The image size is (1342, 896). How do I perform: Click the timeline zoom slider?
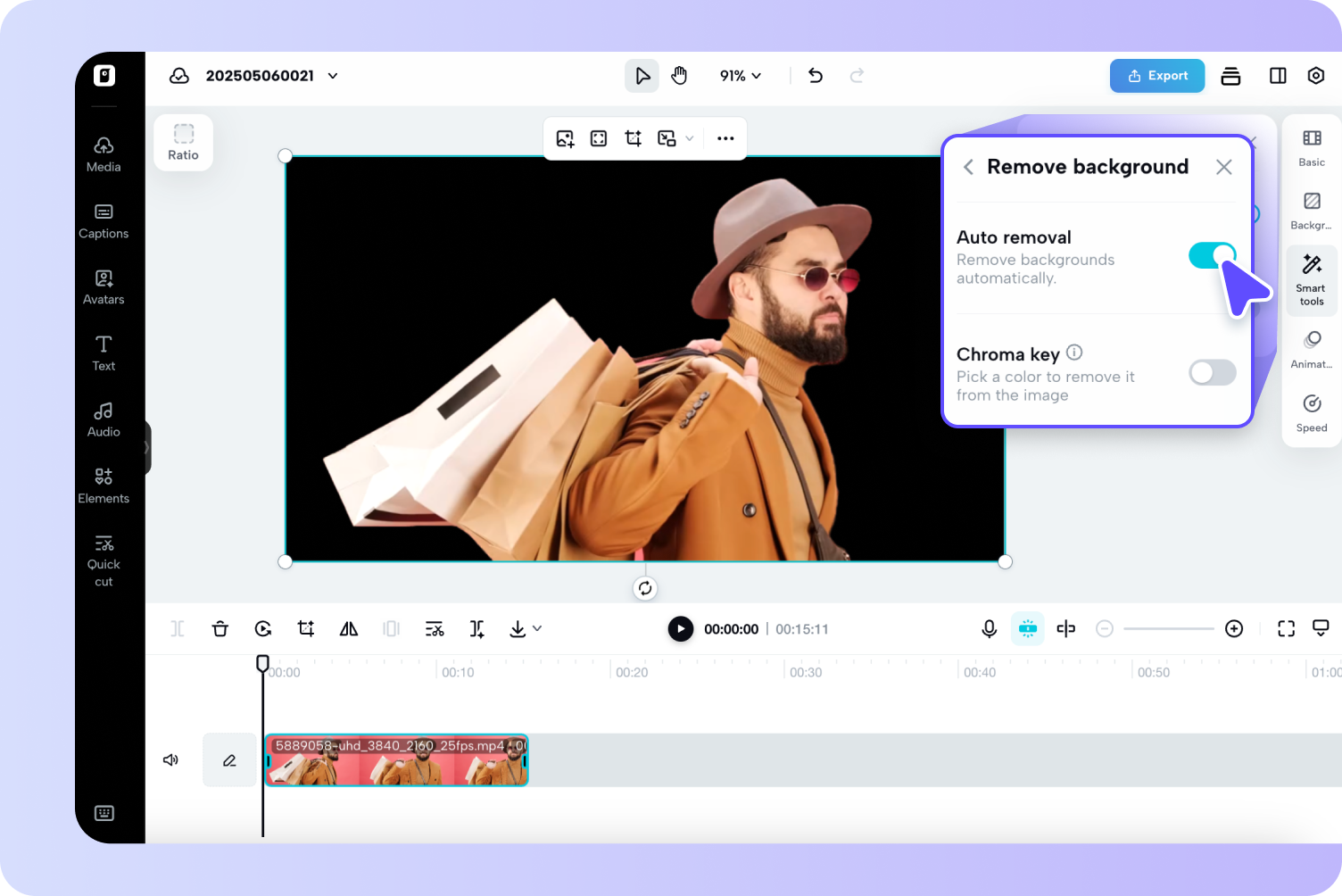(1168, 629)
